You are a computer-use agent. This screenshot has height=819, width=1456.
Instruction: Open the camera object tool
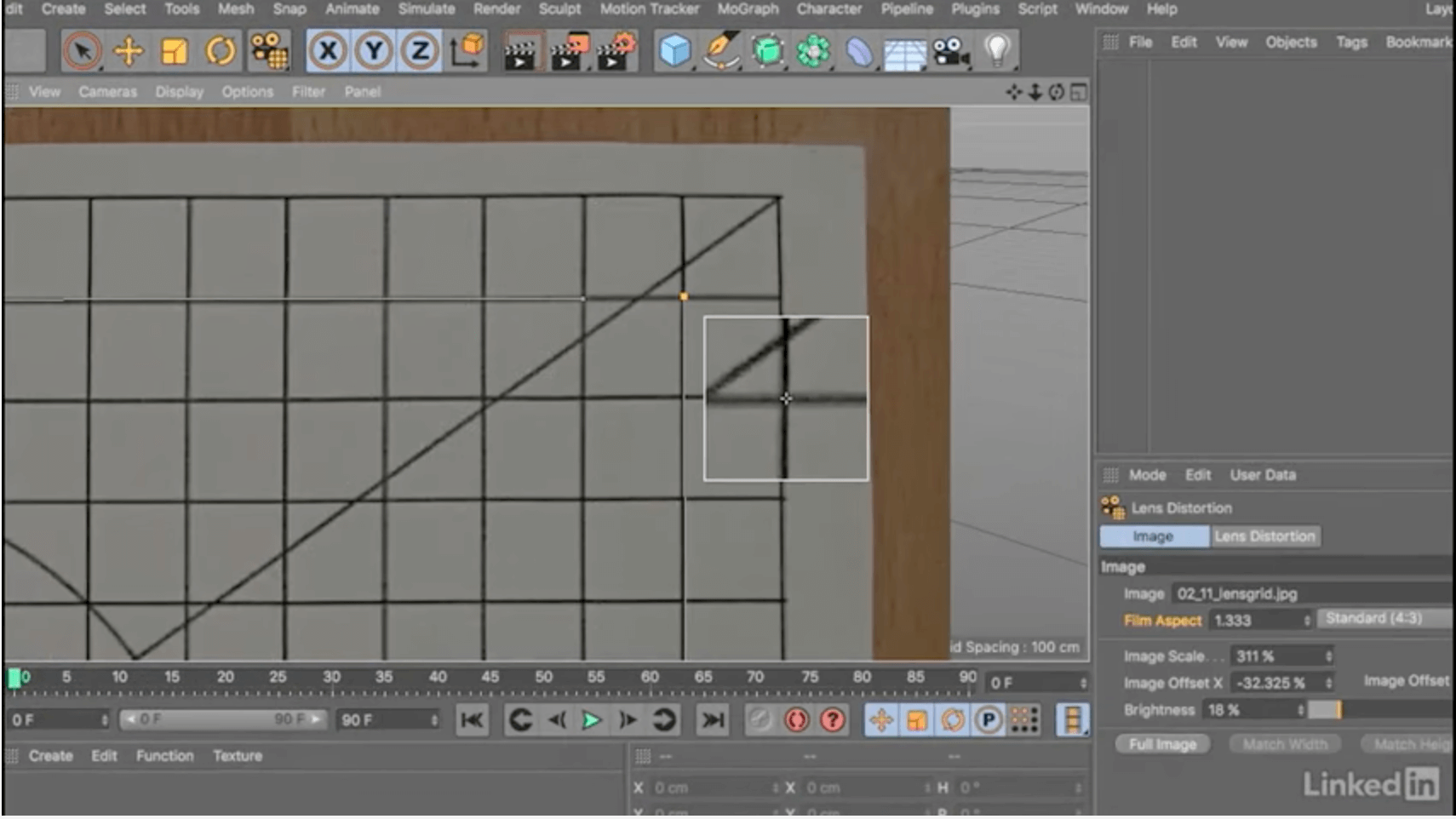click(x=951, y=51)
